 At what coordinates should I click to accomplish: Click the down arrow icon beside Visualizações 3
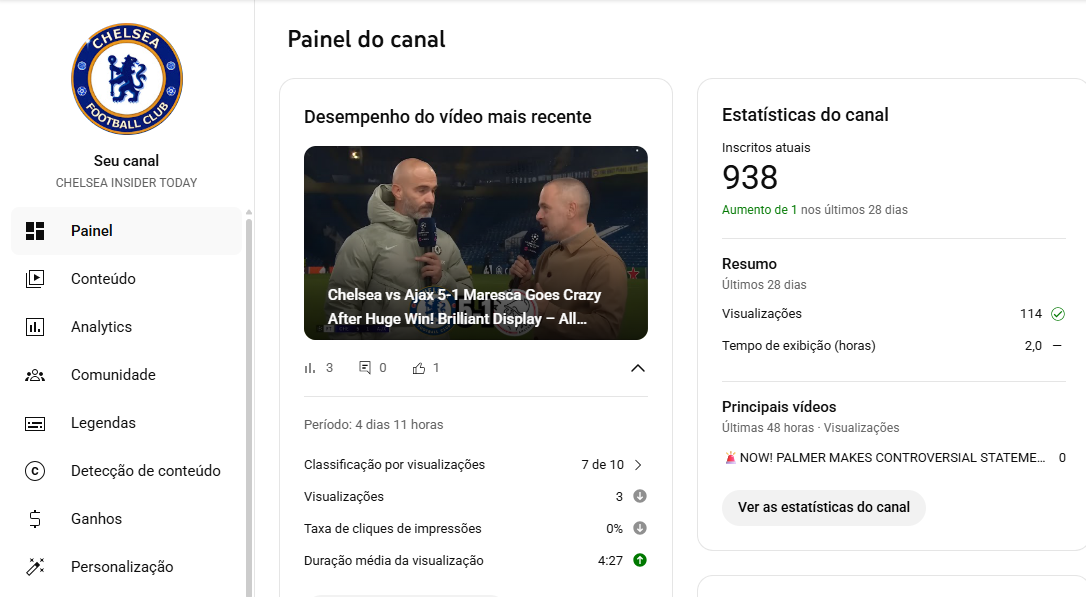pyautogui.click(x=640, y=496)
